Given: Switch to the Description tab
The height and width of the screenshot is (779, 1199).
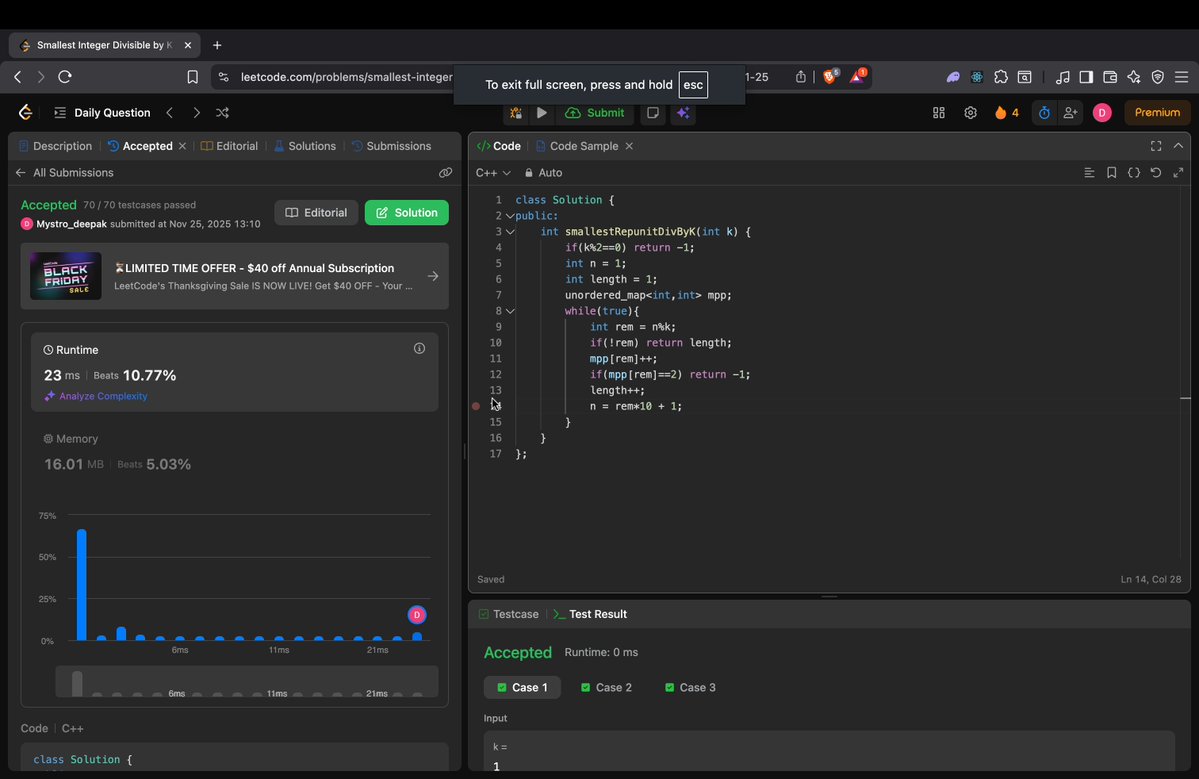Looking at the screenshot, I should click(55, 146).
